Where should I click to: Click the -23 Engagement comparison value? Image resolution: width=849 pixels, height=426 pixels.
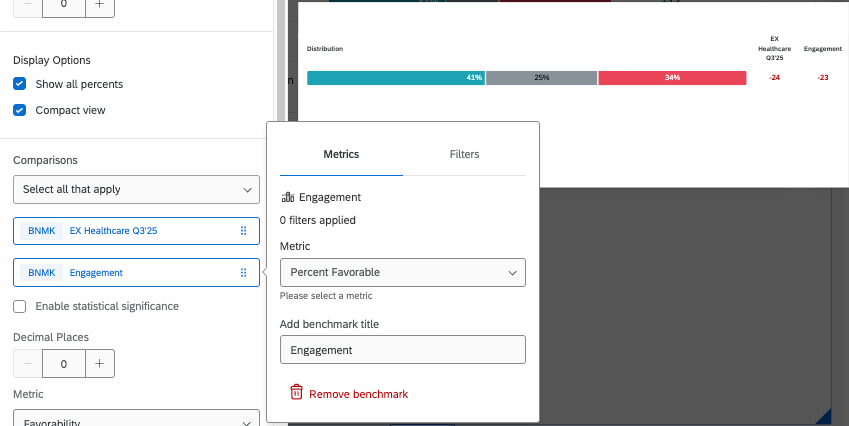pyautogui.click(x=823, y=77)
